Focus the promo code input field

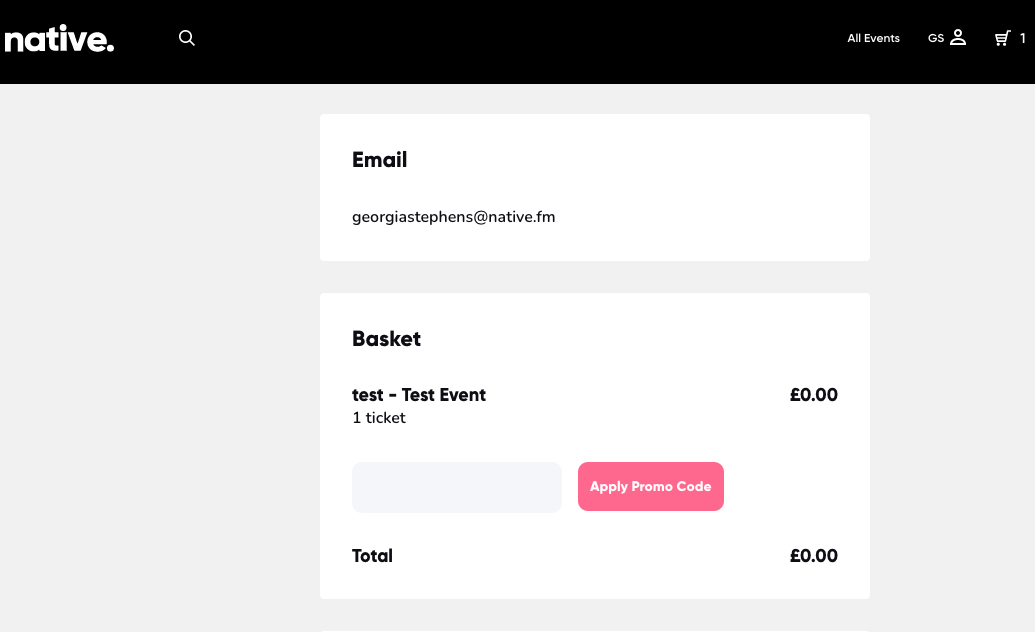(457, 487)
